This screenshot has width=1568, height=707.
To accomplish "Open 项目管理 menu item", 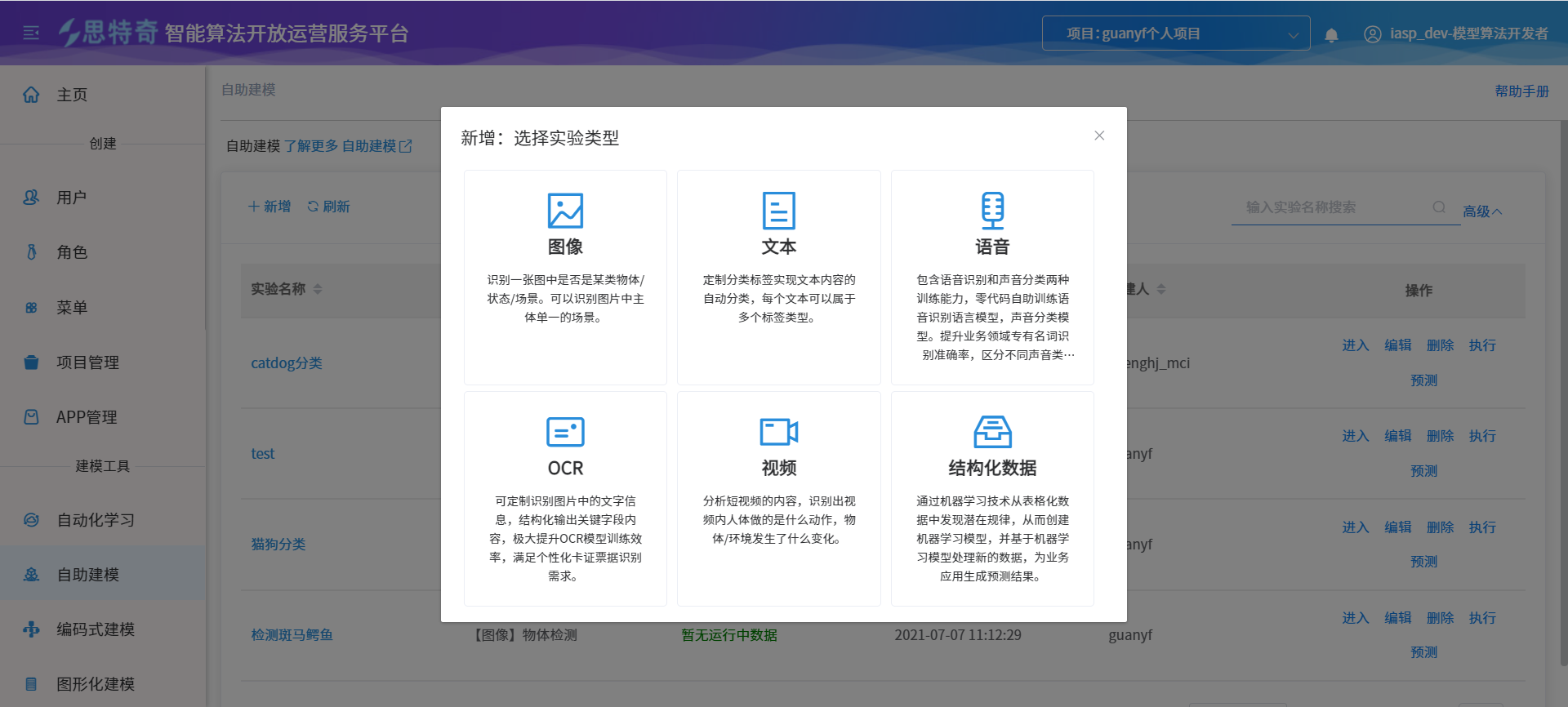I will (x=102, y=362).
